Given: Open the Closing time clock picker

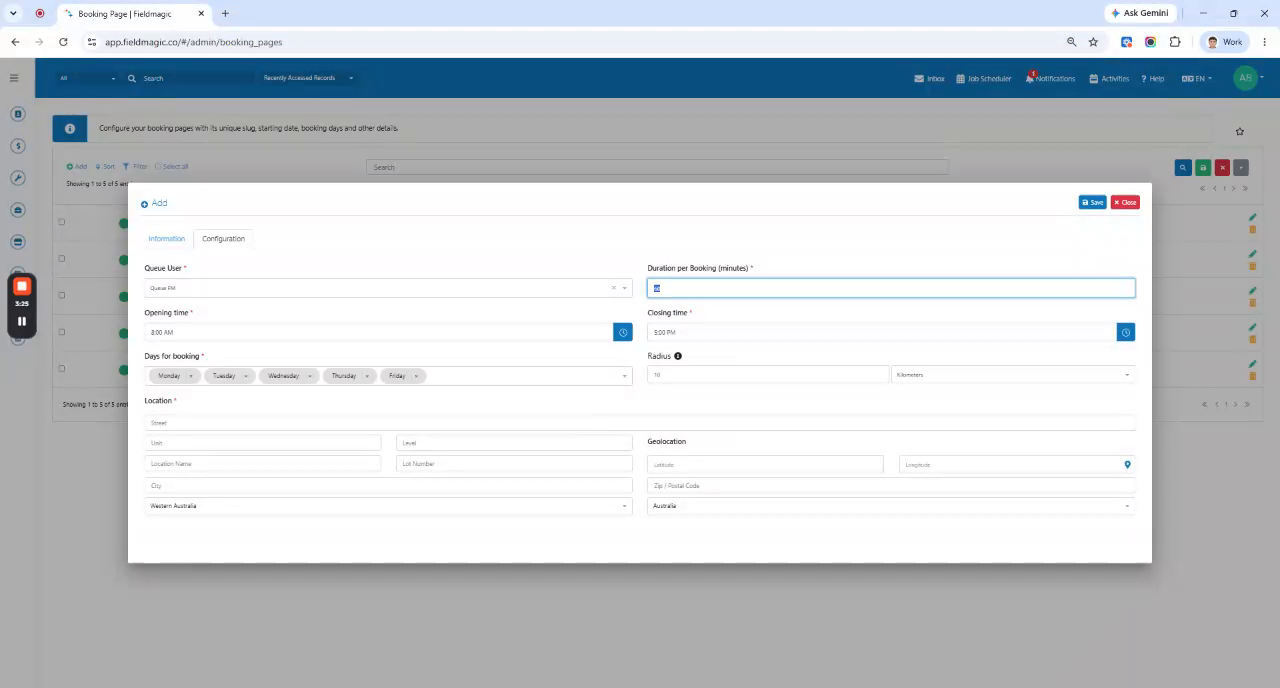Looking at the screenshot, I should tap(1126, 332).
